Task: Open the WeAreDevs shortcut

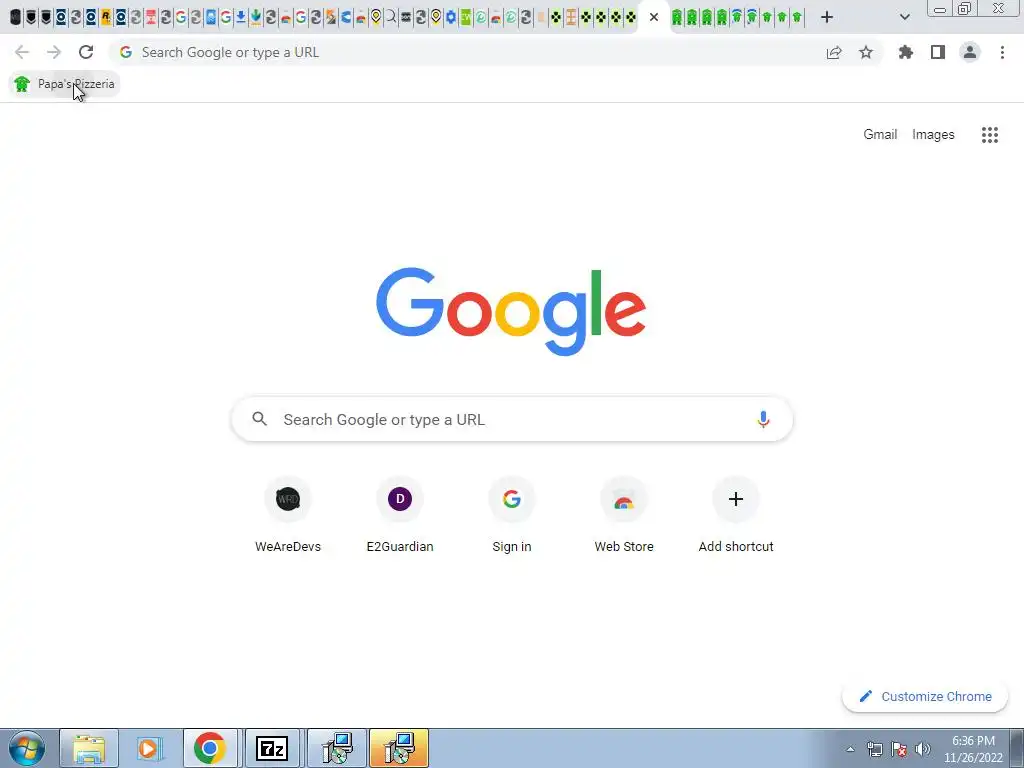Action: (x=288, y=516)
